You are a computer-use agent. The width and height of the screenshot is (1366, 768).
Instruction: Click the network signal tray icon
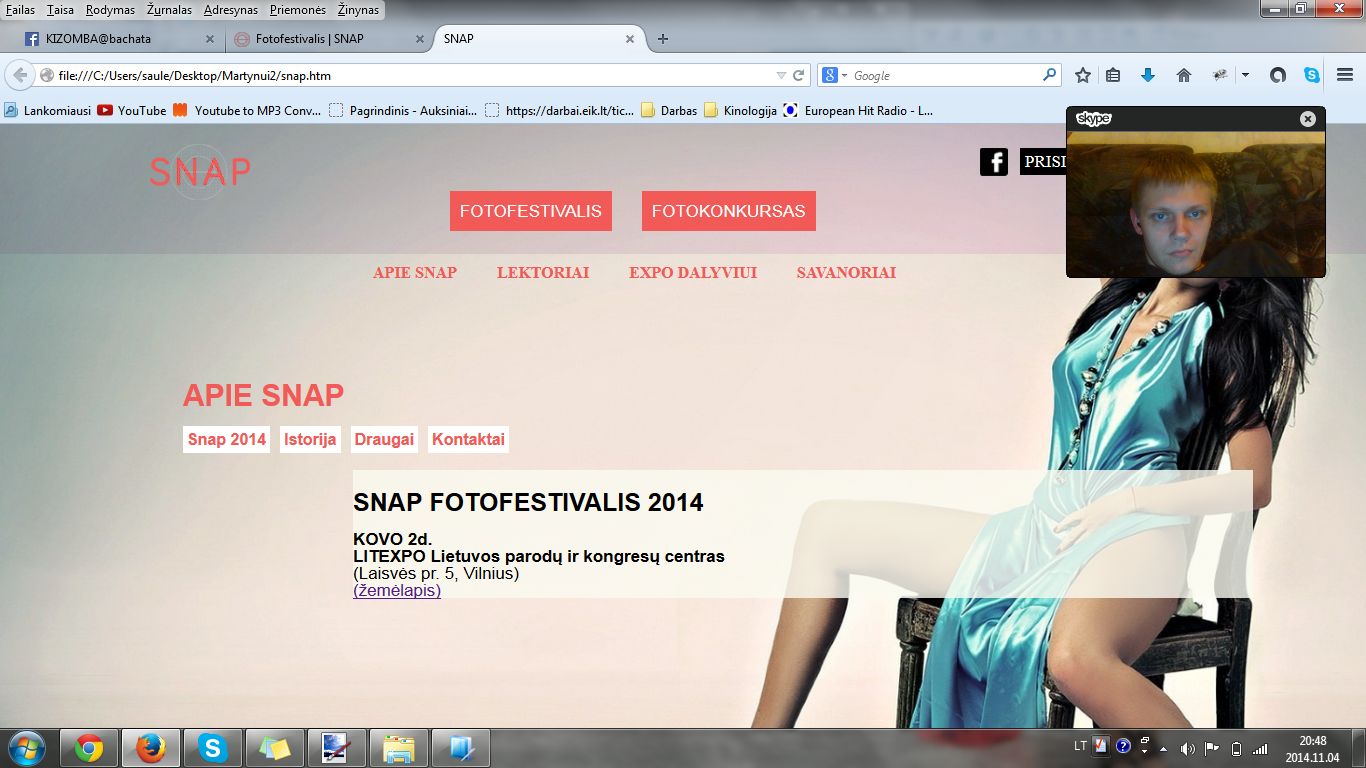(x=1260, y=748)
